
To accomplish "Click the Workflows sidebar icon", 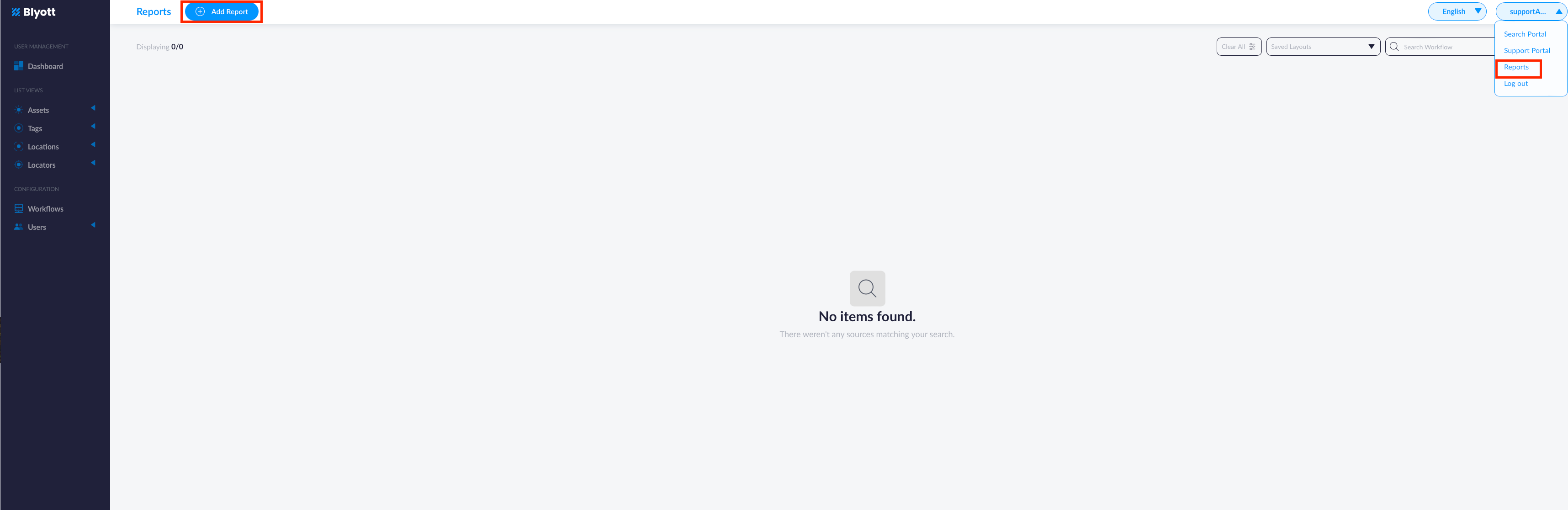I will [x=19, y=209].
